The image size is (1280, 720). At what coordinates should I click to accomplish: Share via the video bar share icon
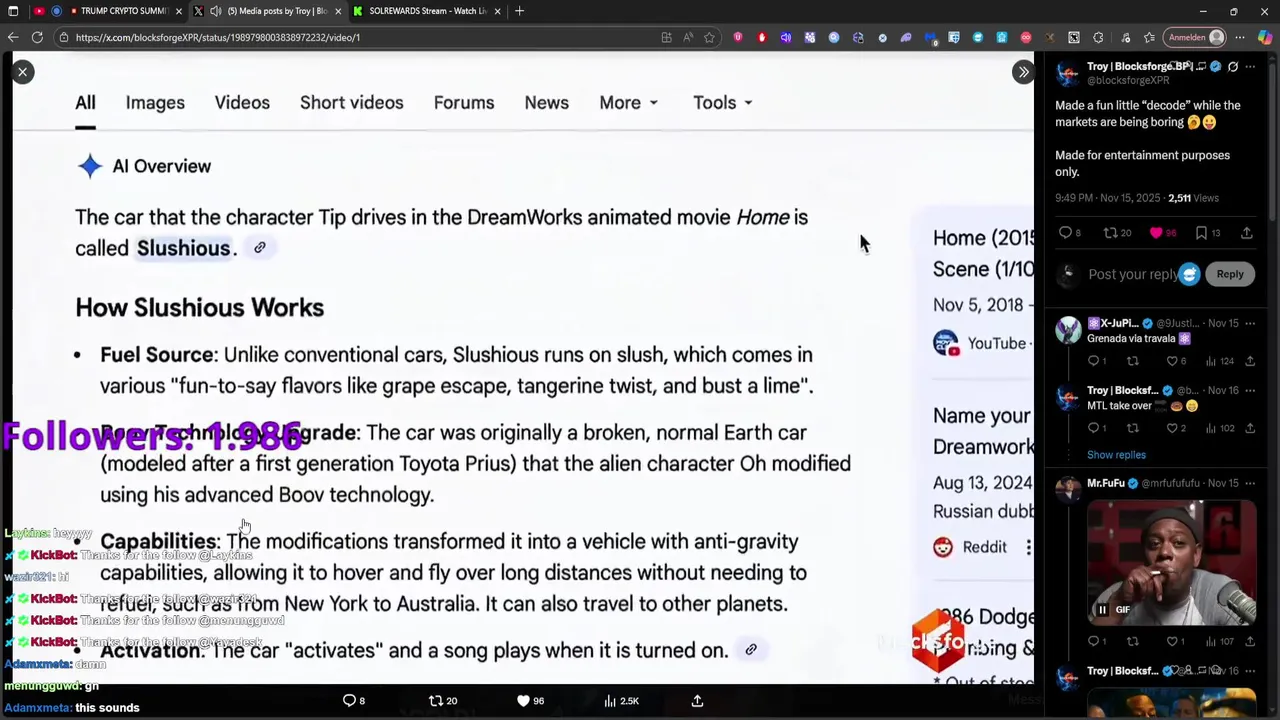[x=697, y=701]
